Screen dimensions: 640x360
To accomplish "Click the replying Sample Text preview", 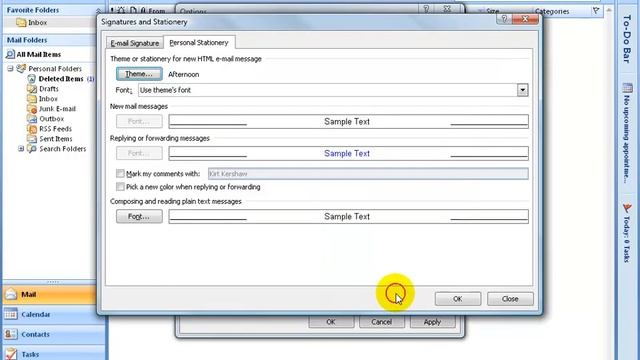I will 349,153.
